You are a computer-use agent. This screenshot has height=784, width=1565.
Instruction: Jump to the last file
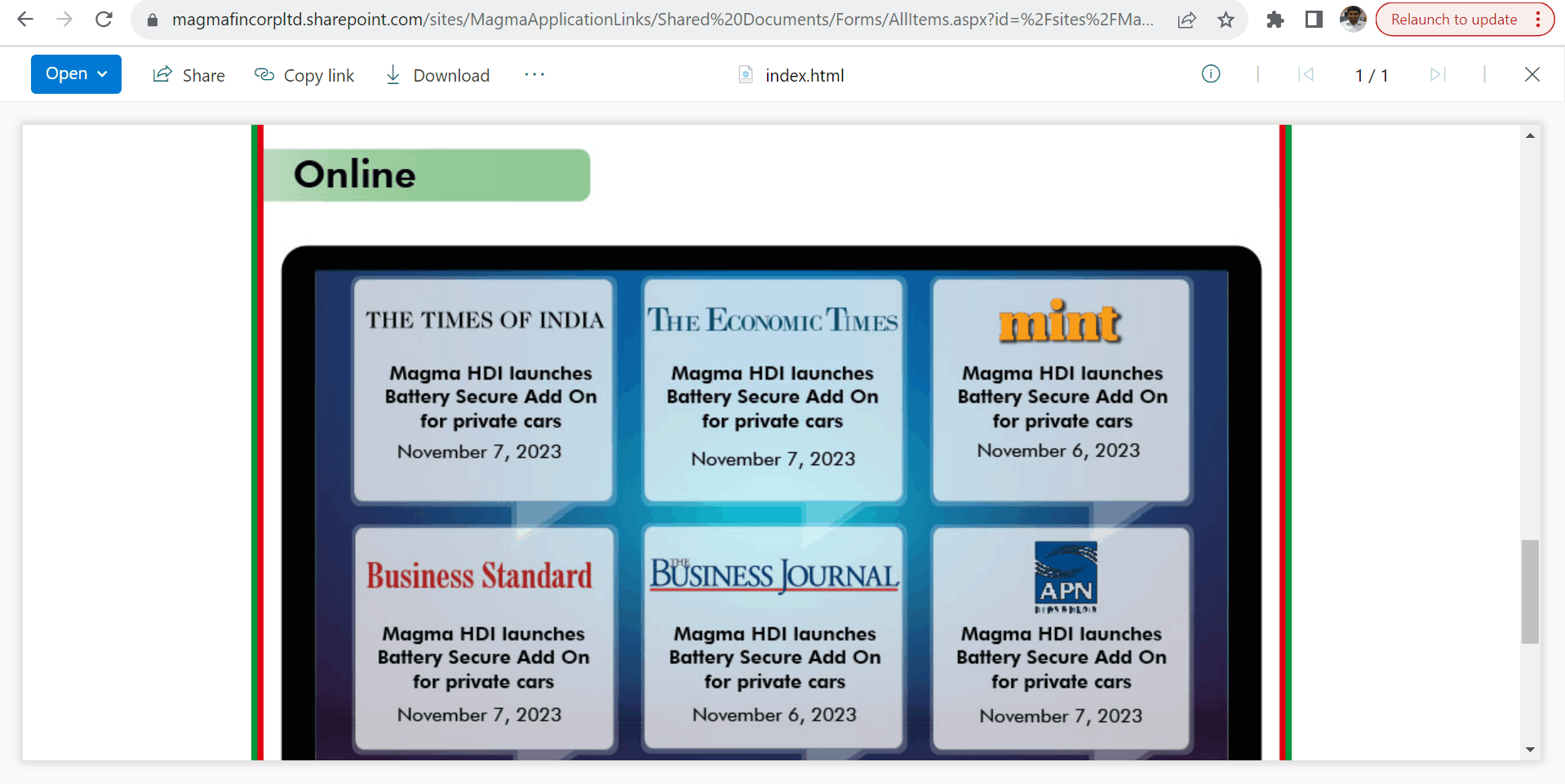click(x=1438, y=75)
